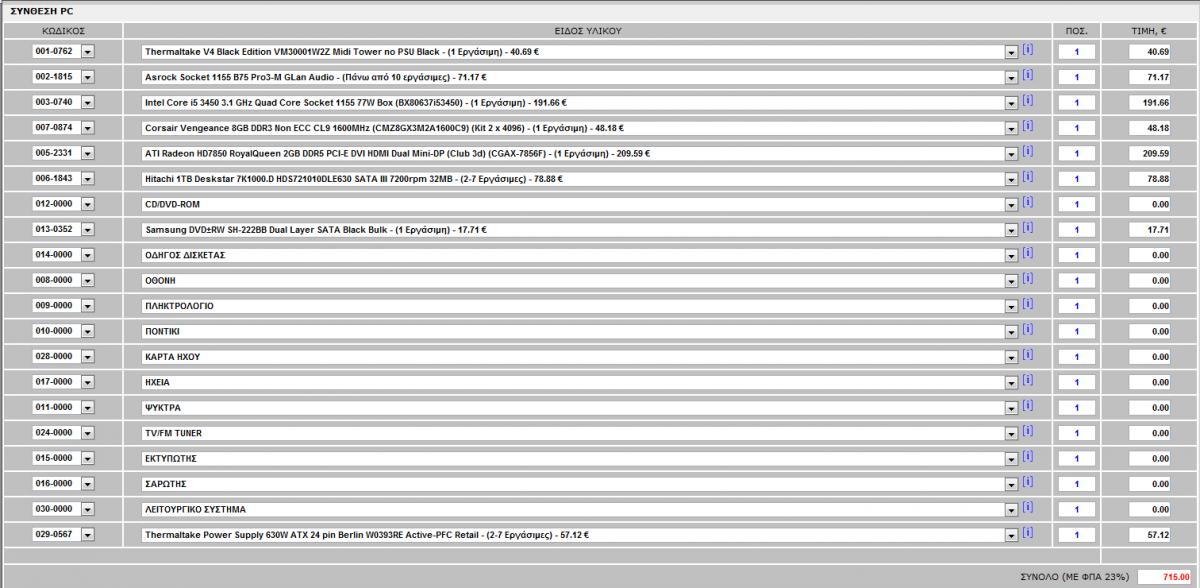Open info icon for TV/FM TUNER row
1200x588 pixels.
[1027, 431]
